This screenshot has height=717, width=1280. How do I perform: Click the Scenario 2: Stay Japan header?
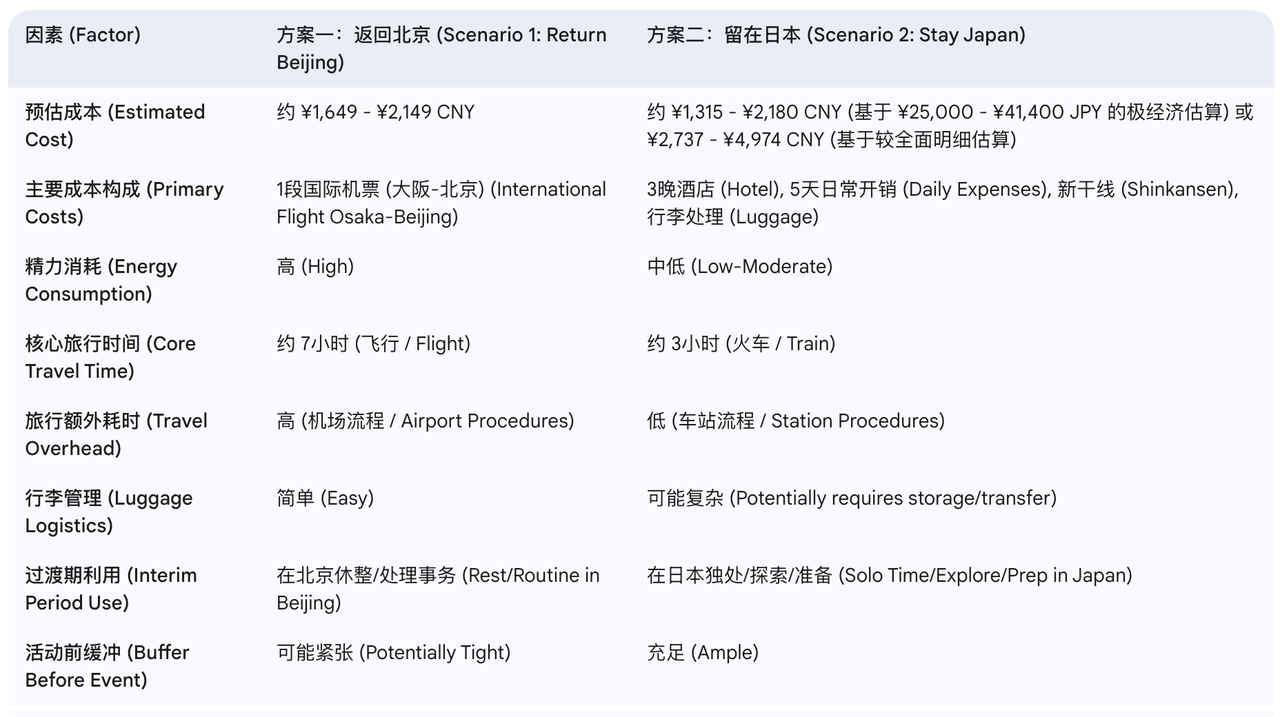click(836, 35)
